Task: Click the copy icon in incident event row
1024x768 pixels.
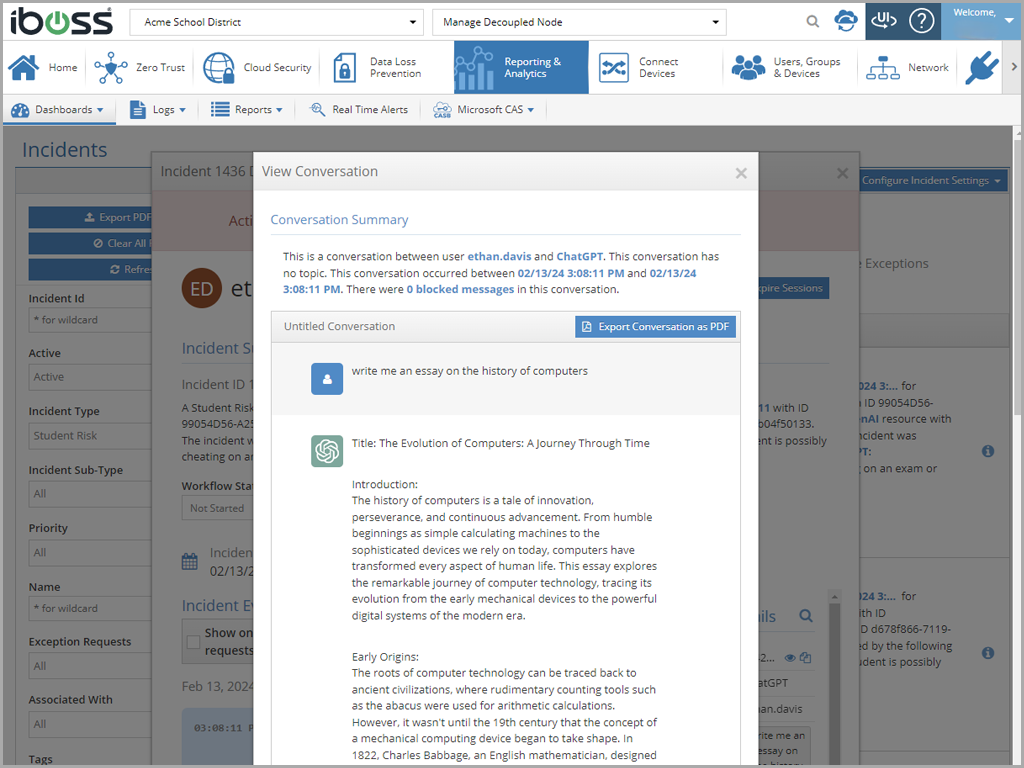Action: pyautogui.click(x=805, y=658)
